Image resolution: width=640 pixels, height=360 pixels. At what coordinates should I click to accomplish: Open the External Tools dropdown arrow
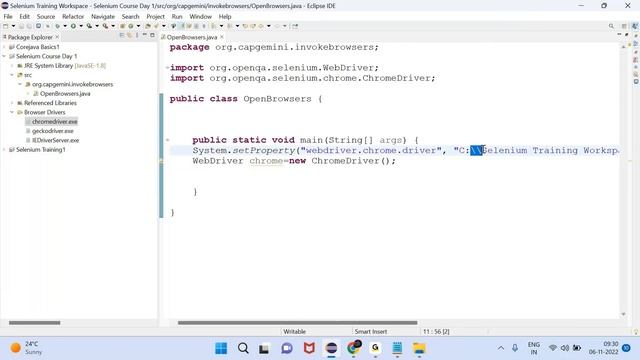(113, 26)
